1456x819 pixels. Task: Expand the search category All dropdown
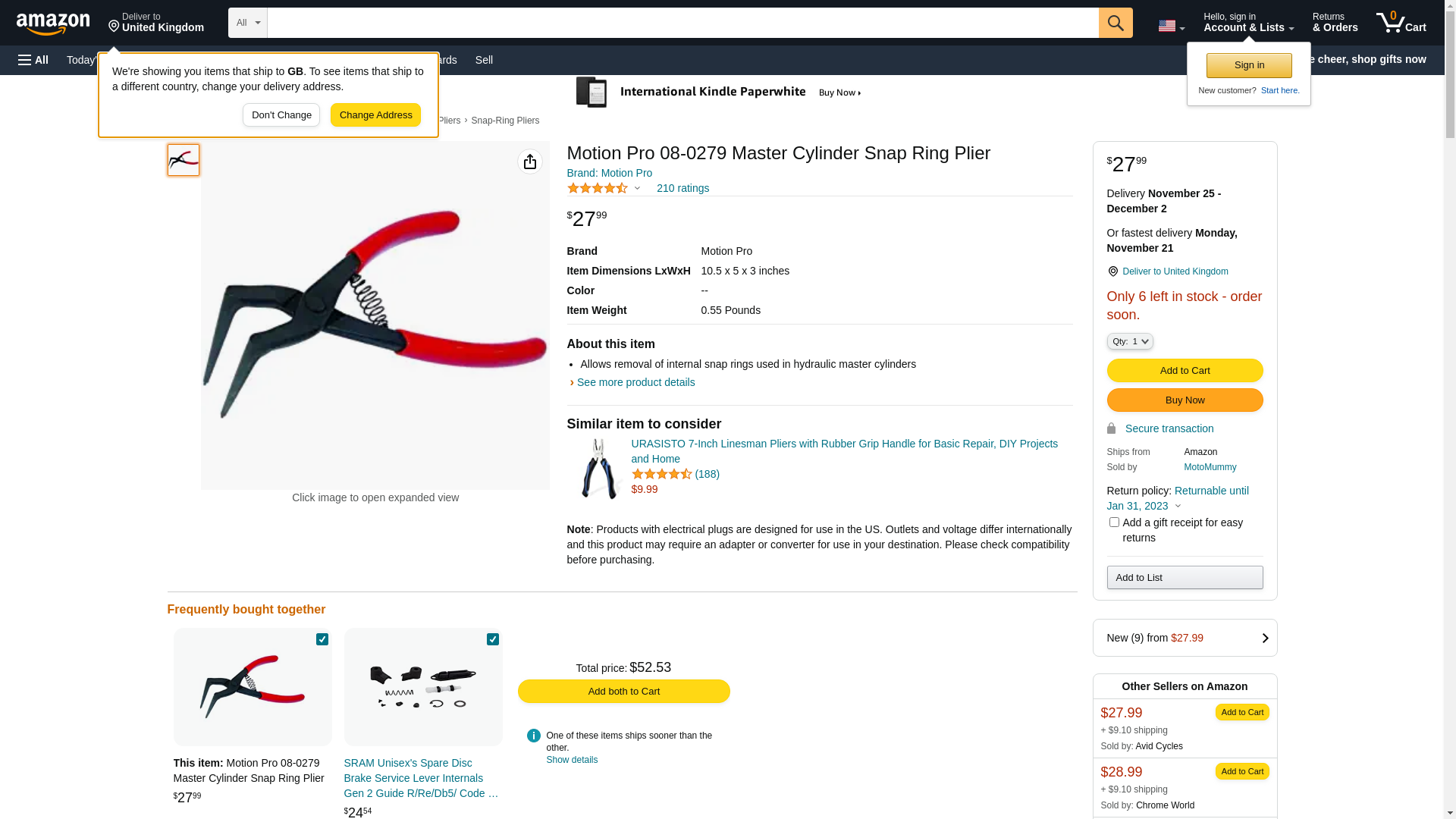pyautogui.click(x=247, y=23)
